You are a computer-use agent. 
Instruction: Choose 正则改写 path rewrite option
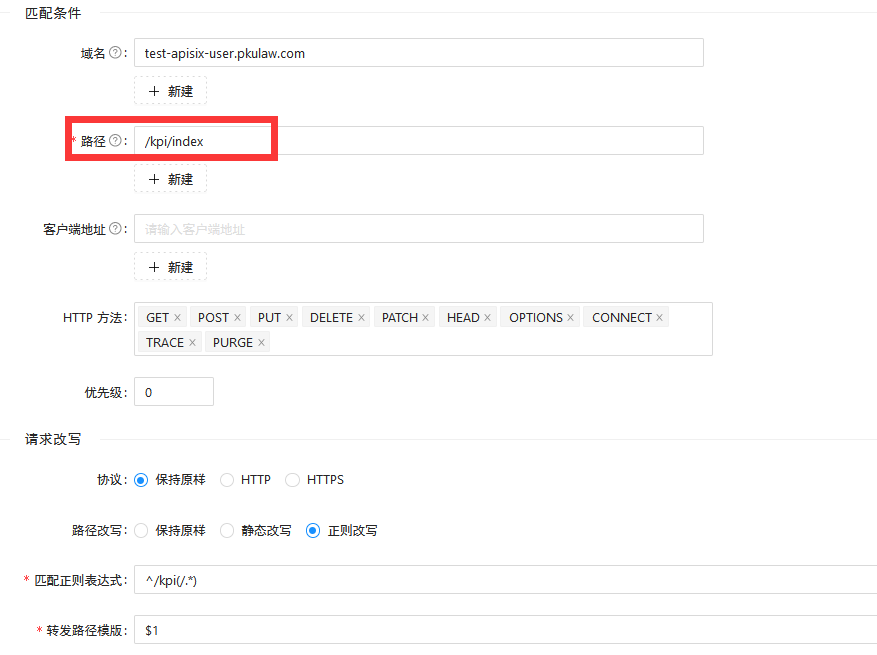point(313,530)
